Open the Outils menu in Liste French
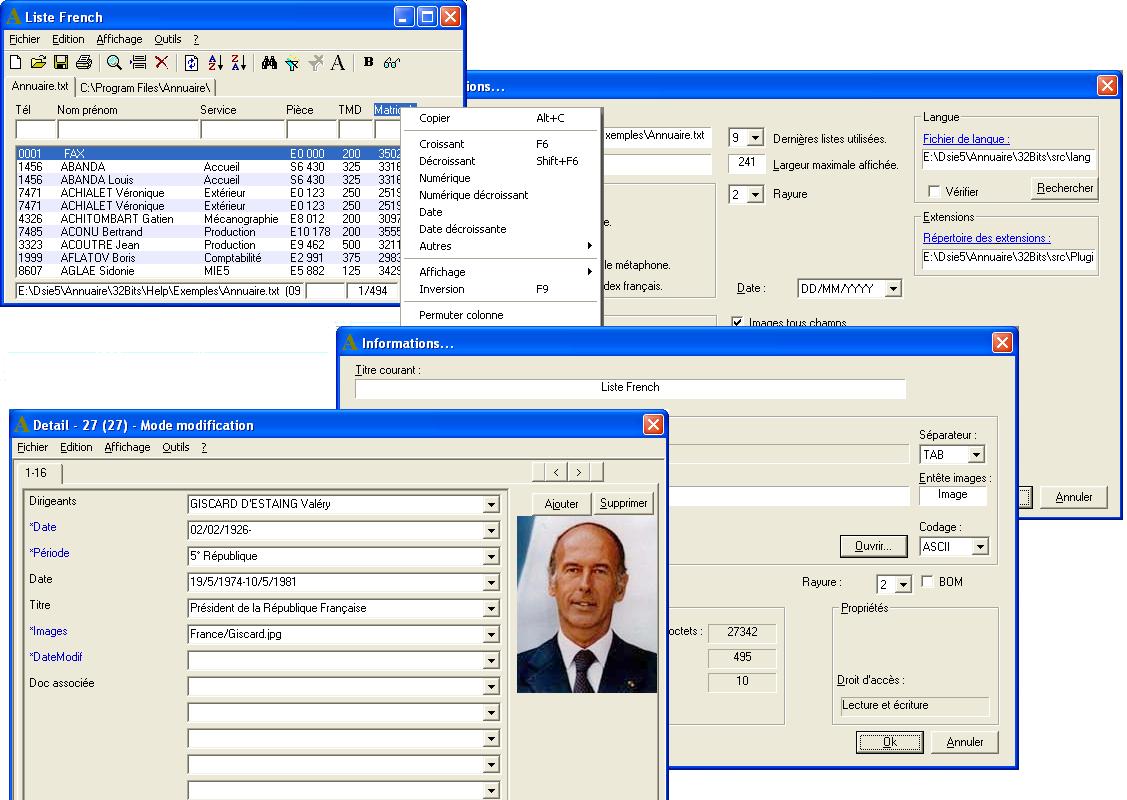This screenshot has height=800, width=1127. coord(167,39)
